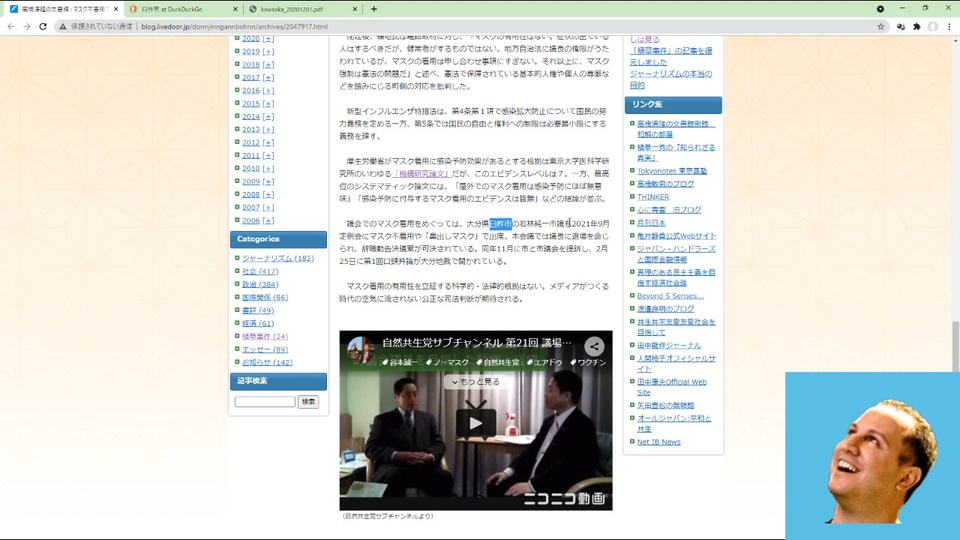Click the not-secure warning icon in address bar
Screen dimensions: 960x540
coord(62,26)
